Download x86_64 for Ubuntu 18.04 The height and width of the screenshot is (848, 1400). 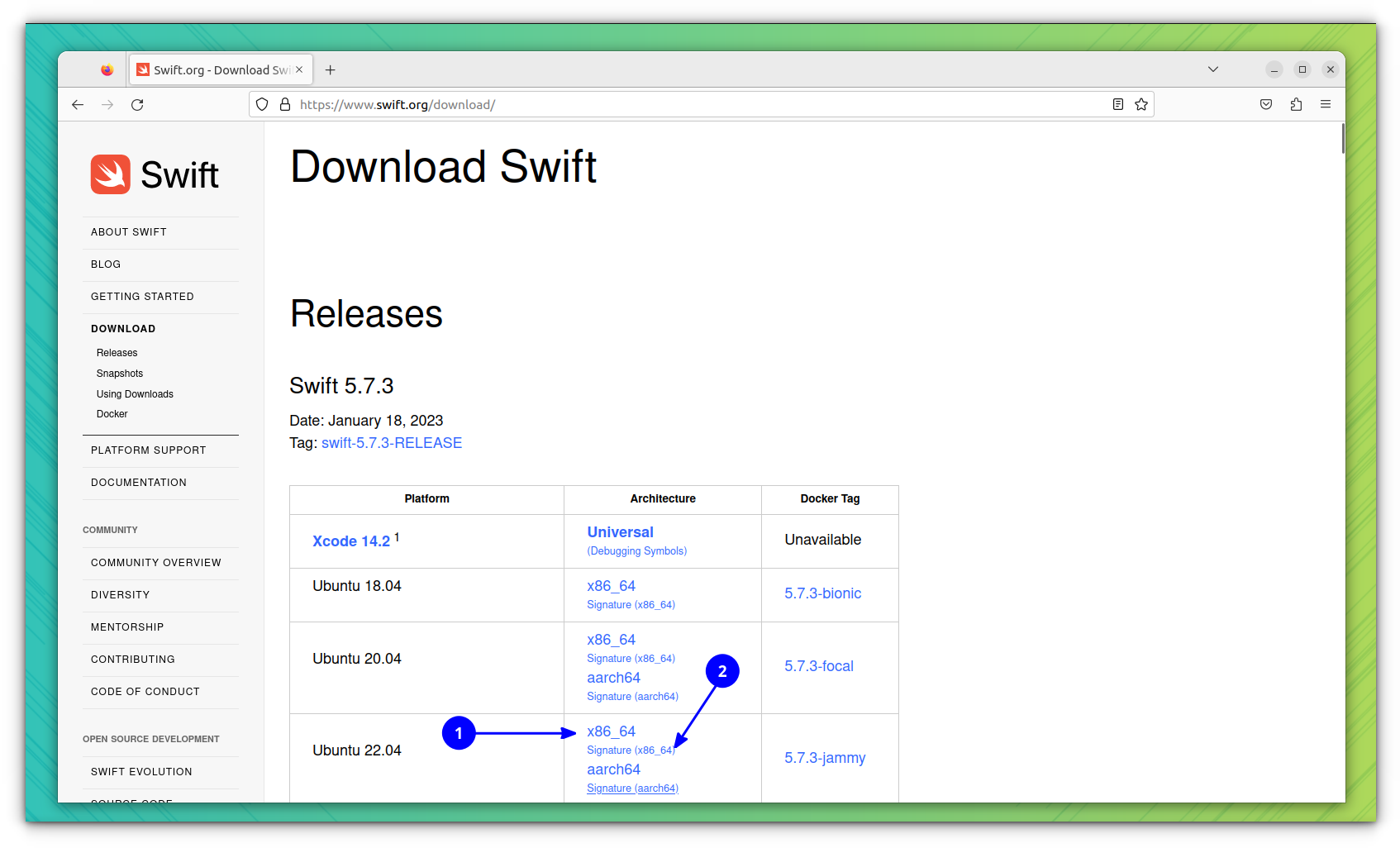tap(611, 586)
